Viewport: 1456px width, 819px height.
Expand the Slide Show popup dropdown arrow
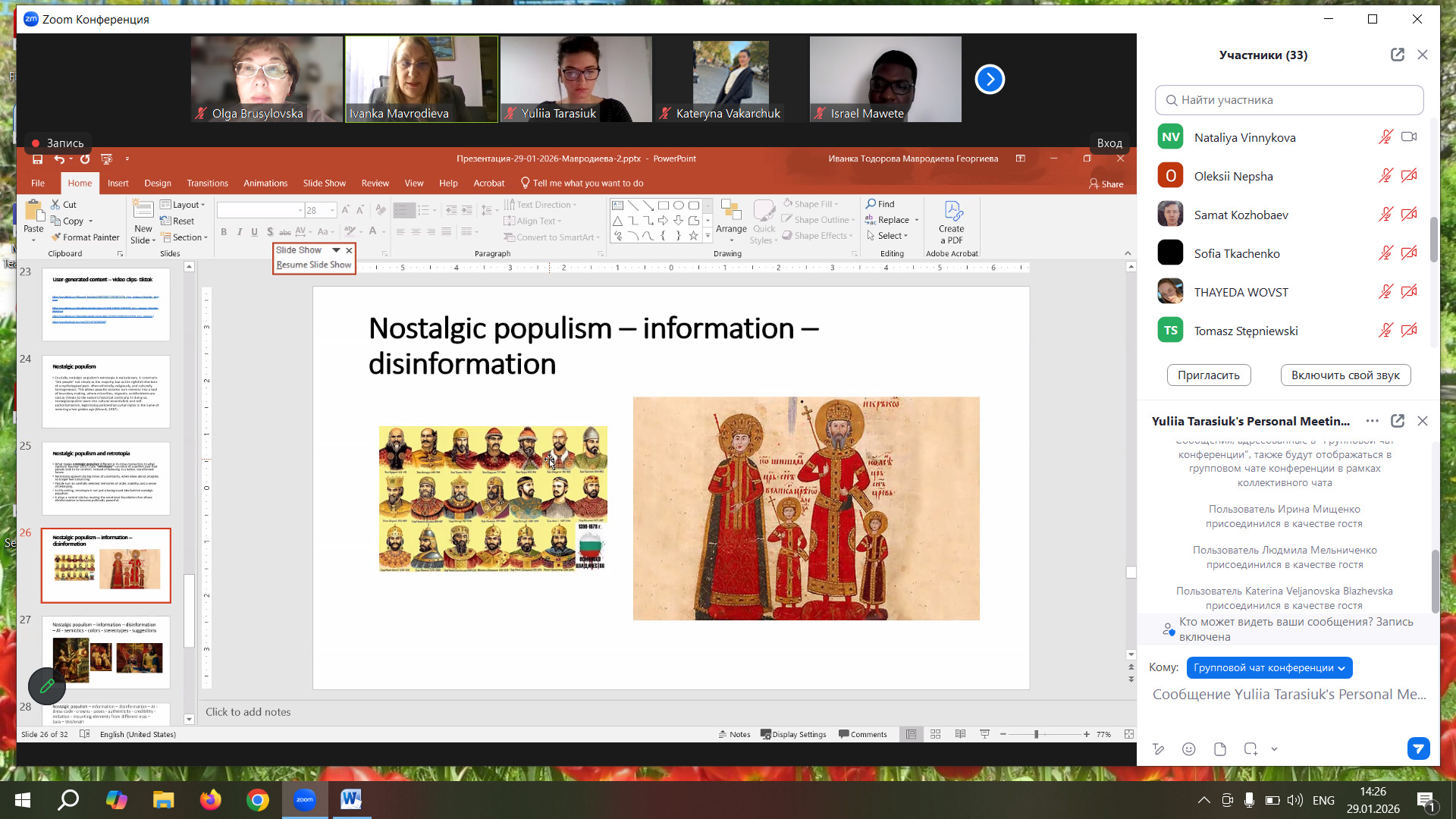click(x=336, y=249)
